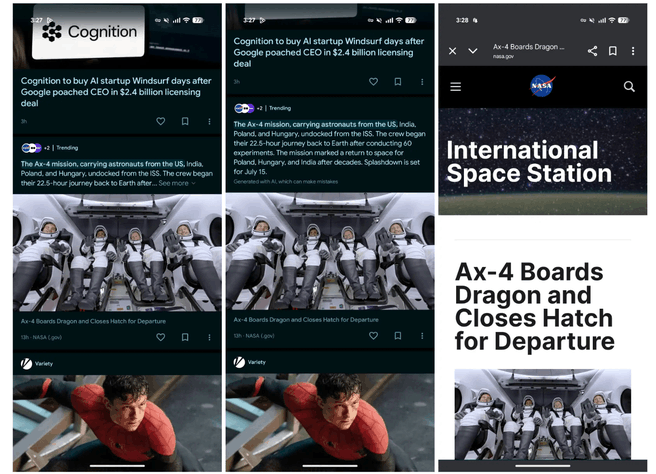Open overflow menu for NASA article under collapsed summary
656x474 pixels.
pyautogui.click(x=209, y=337)
